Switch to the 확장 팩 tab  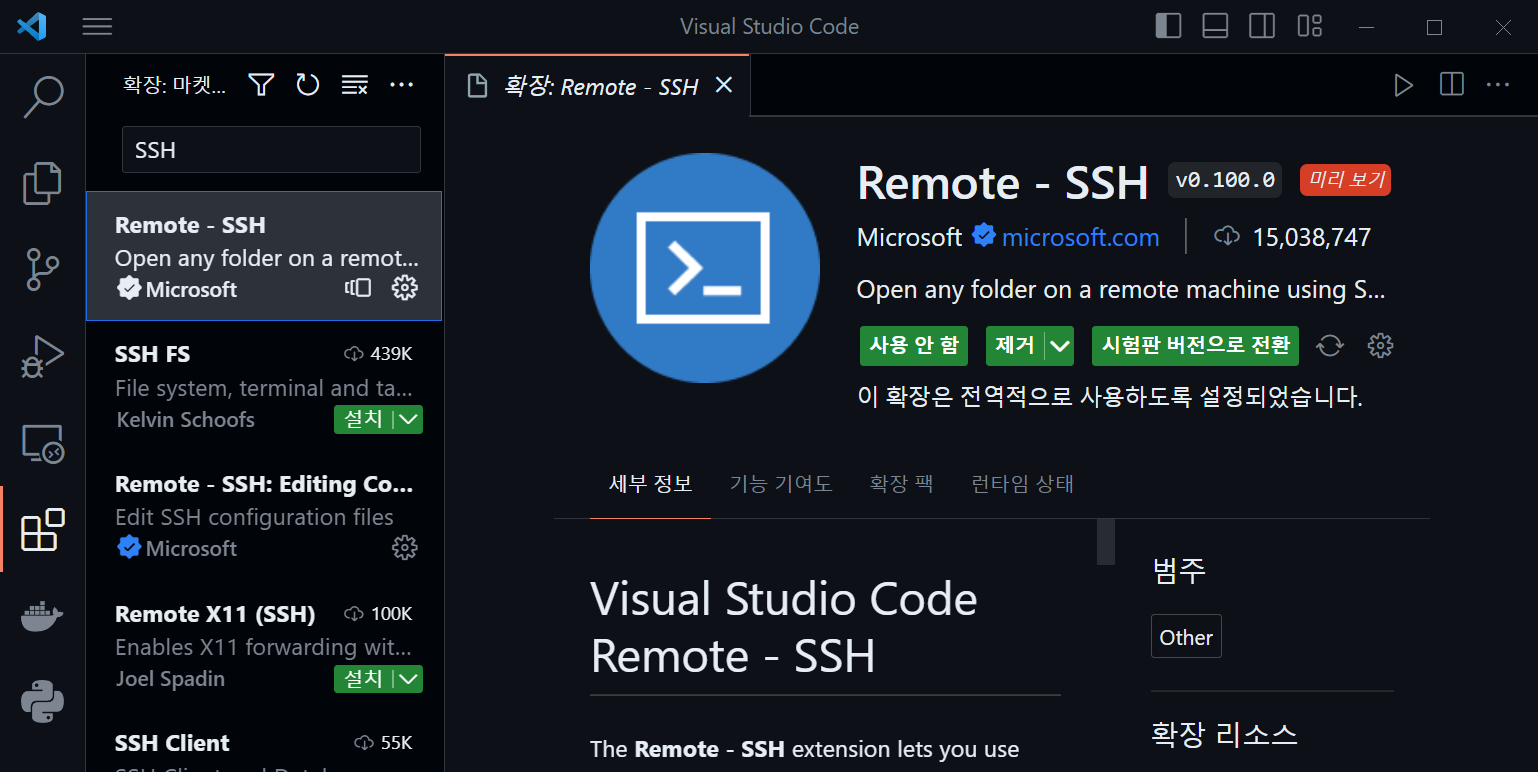pyautogui.click(x=901, y=484)
